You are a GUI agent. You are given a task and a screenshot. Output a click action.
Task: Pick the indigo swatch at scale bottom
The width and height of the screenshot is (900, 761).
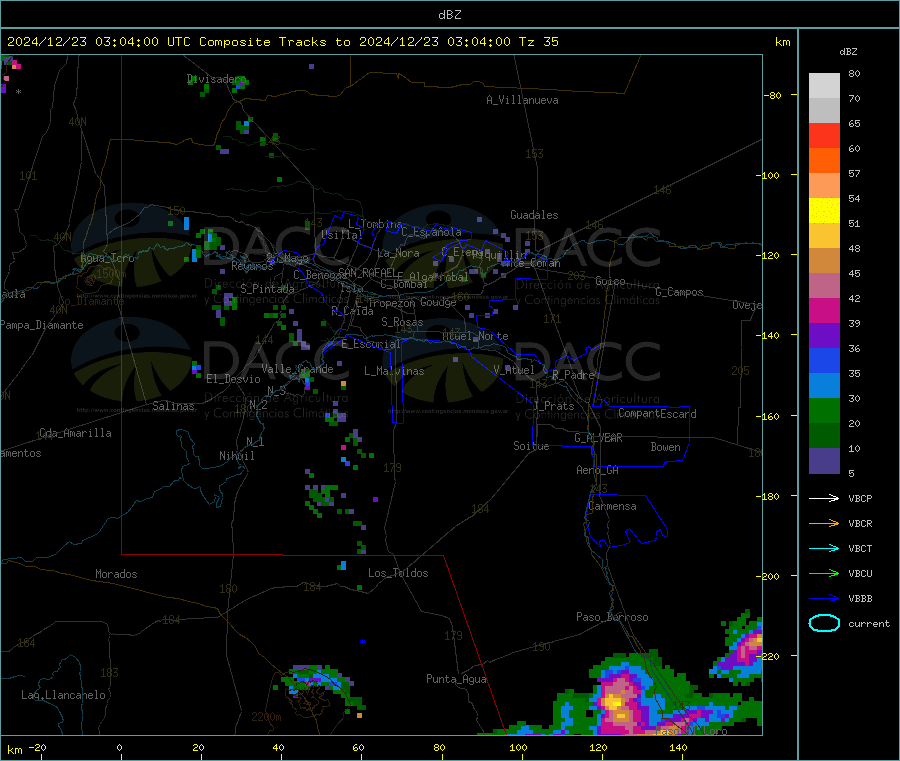pos(824,461)
